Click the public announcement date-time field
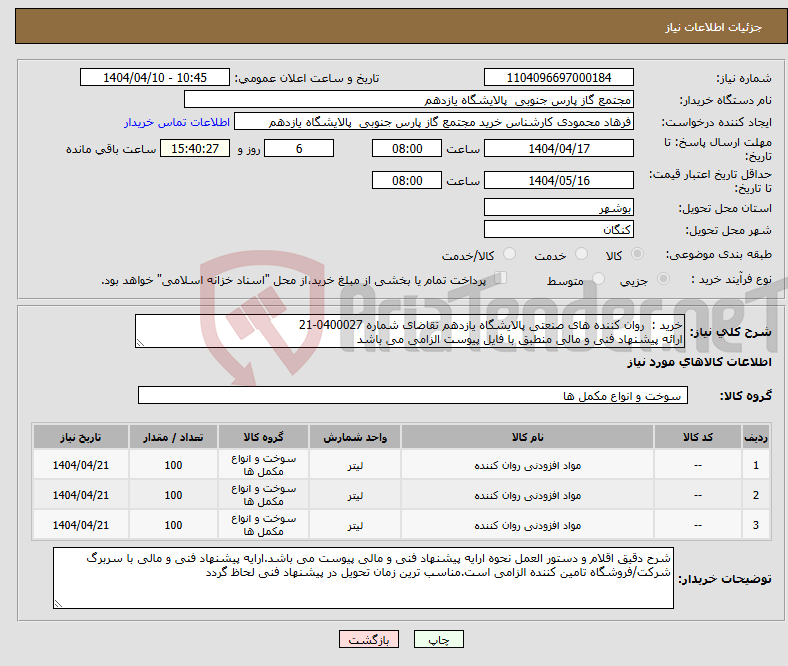This screenshot has height=666, width=788. 155,77
